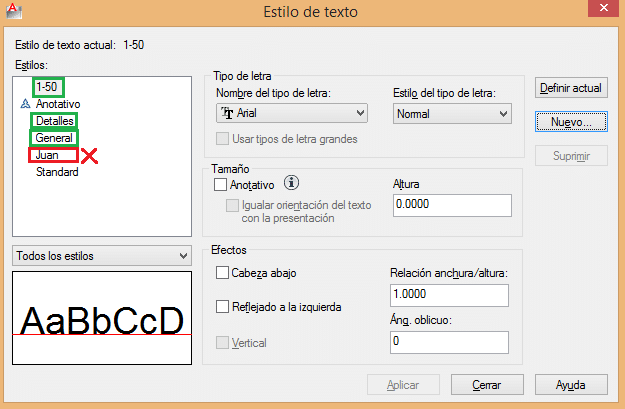Open help with the Ayuda button
The image size is (625, 409).
pos(571,385)
